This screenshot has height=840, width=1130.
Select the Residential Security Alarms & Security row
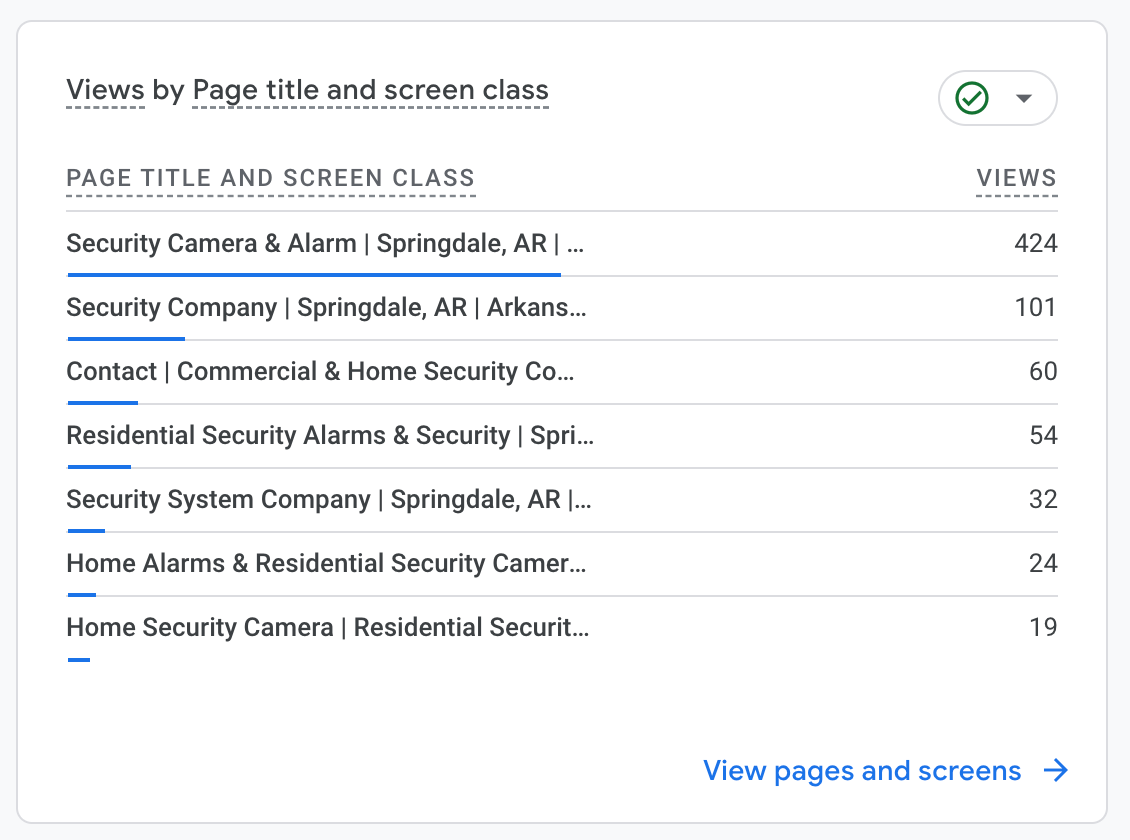[x=330, y=435]
